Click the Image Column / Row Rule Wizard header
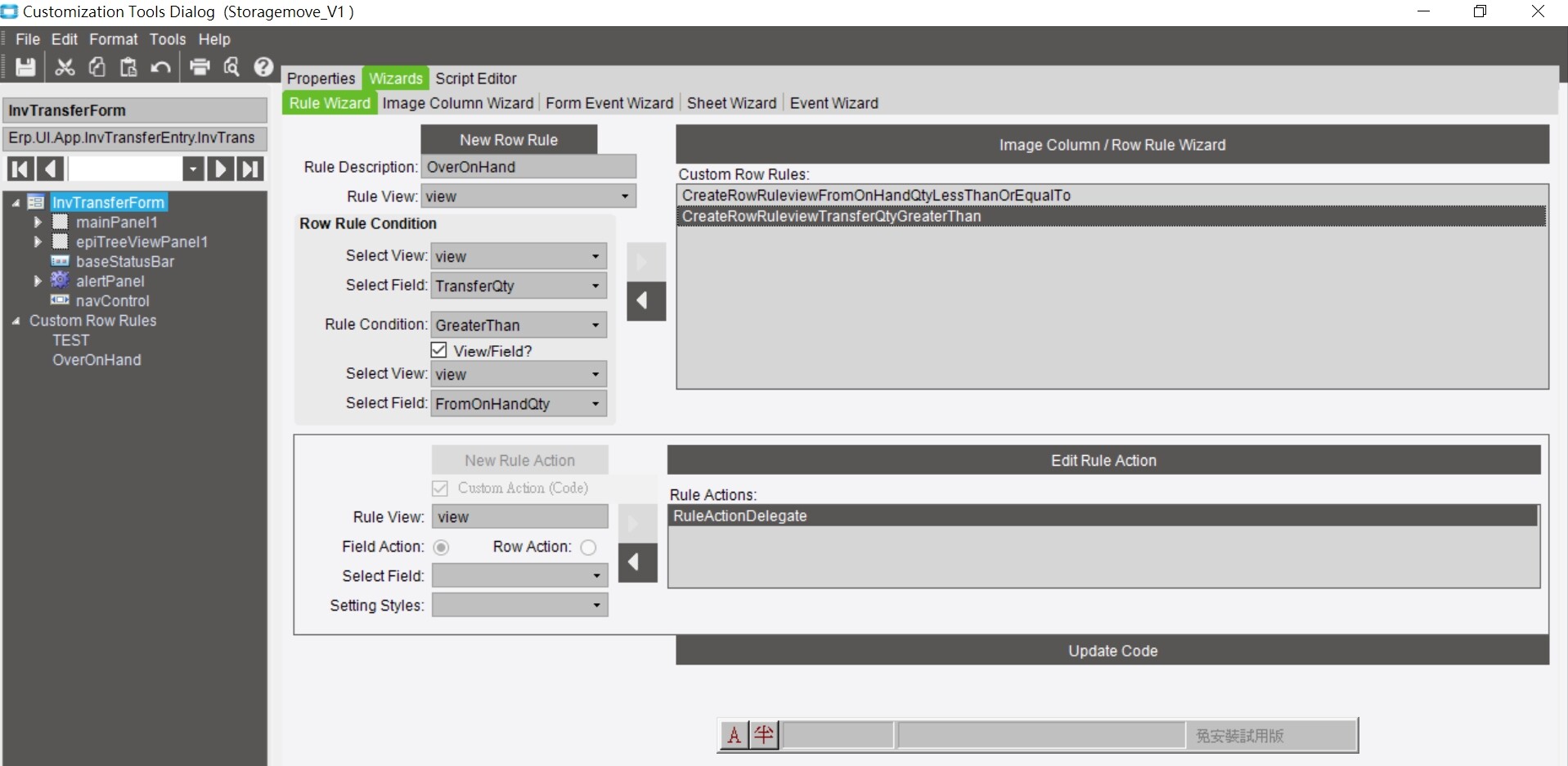The height and width of the screenshot is (766, 1568). (1112, 145)
